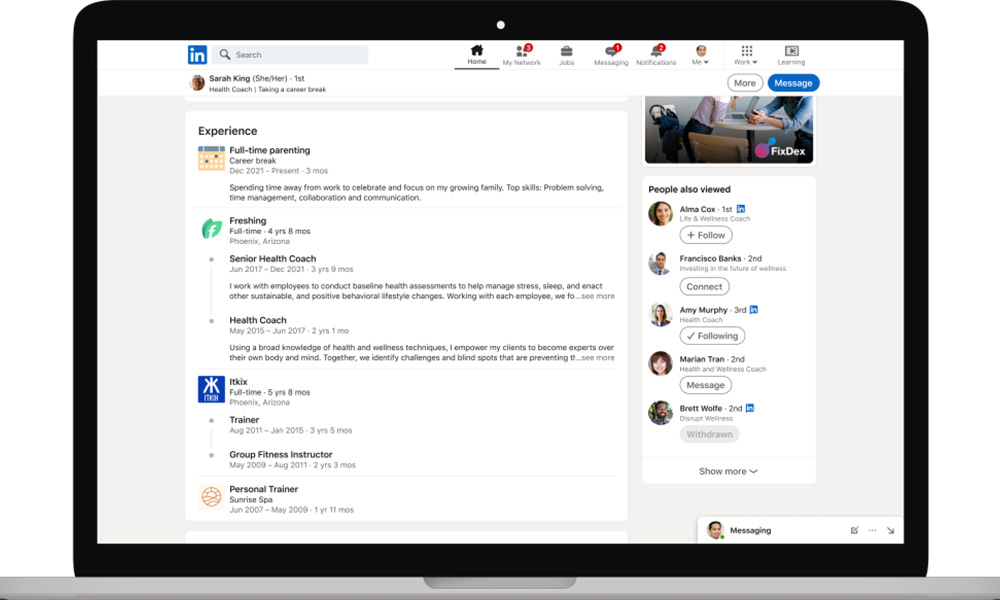Open the Messaging bar options ellipsis
Image resolution: width=1000 pixels, height=600 pixels.
coord(872,530)
